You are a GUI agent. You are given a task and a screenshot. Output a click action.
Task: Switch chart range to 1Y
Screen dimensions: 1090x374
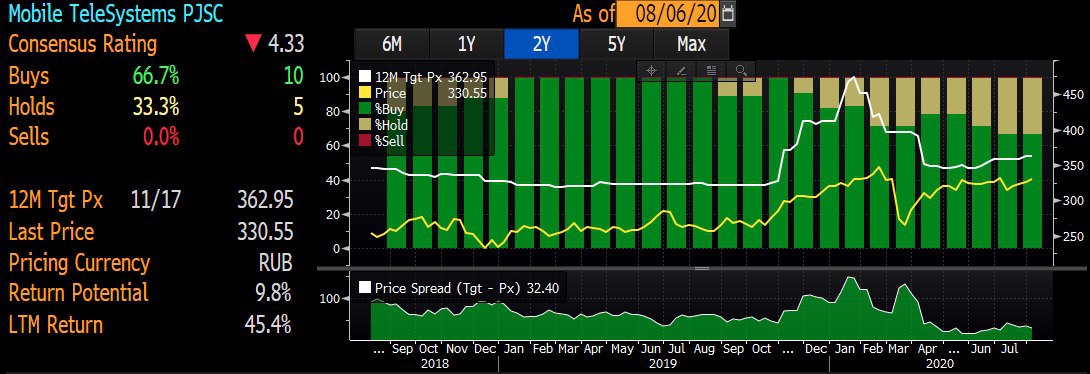coord(466,44)
